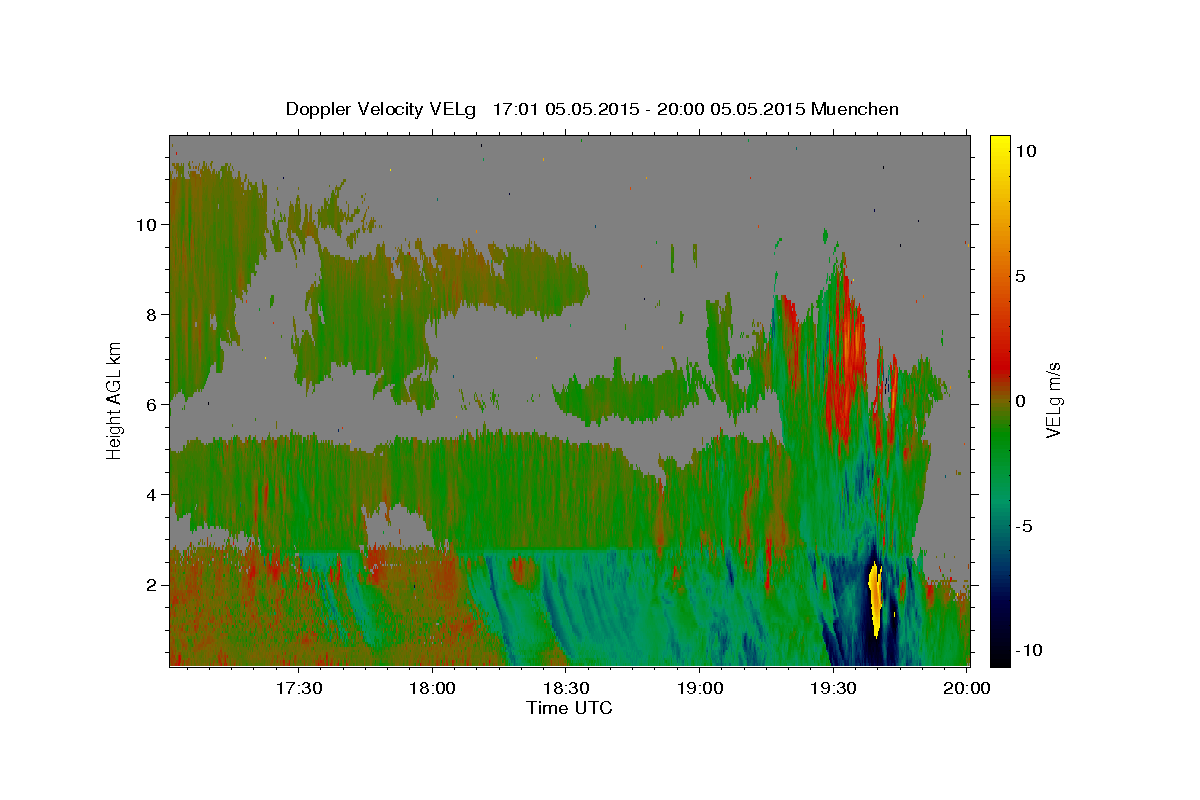Click the '19:30' time axis label
The height and width of the screenshot is (800, 1200).
pyautogui.click(x=834, y=688)
